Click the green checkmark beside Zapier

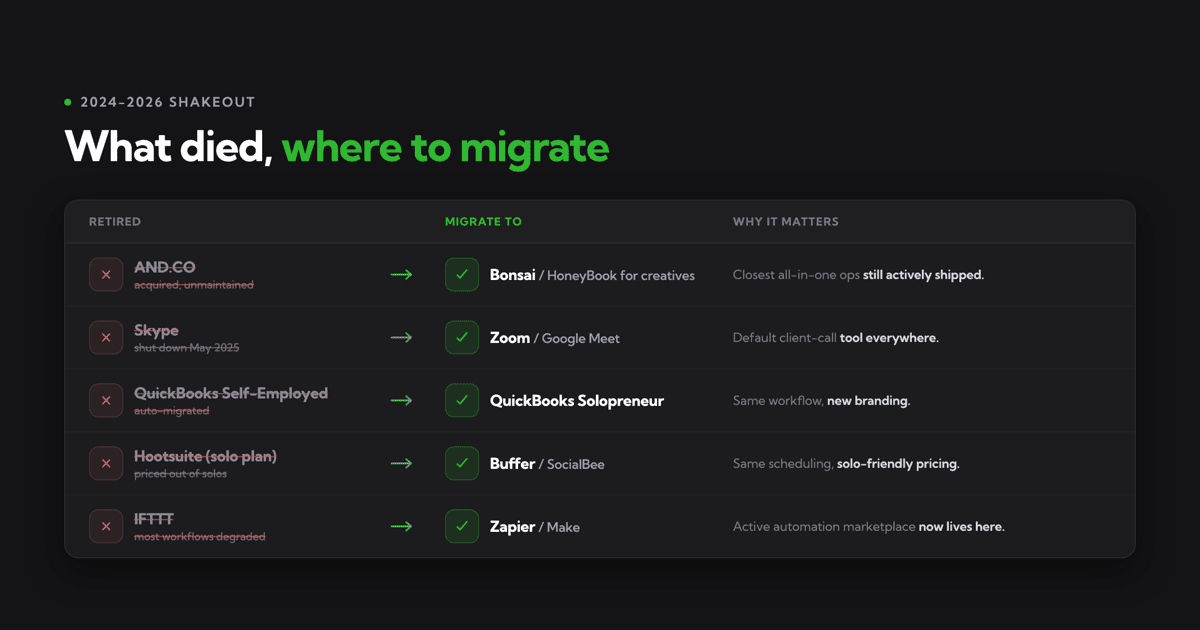[x=462, y=526]
